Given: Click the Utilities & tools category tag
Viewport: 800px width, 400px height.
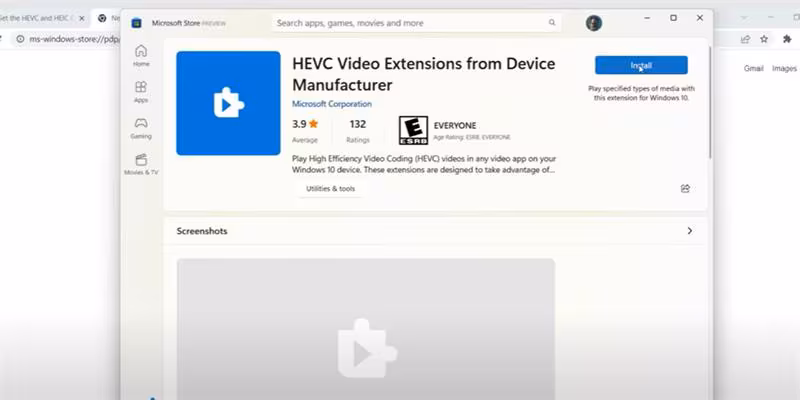Looking at the screenshot, I should click(x=330, y=189).
